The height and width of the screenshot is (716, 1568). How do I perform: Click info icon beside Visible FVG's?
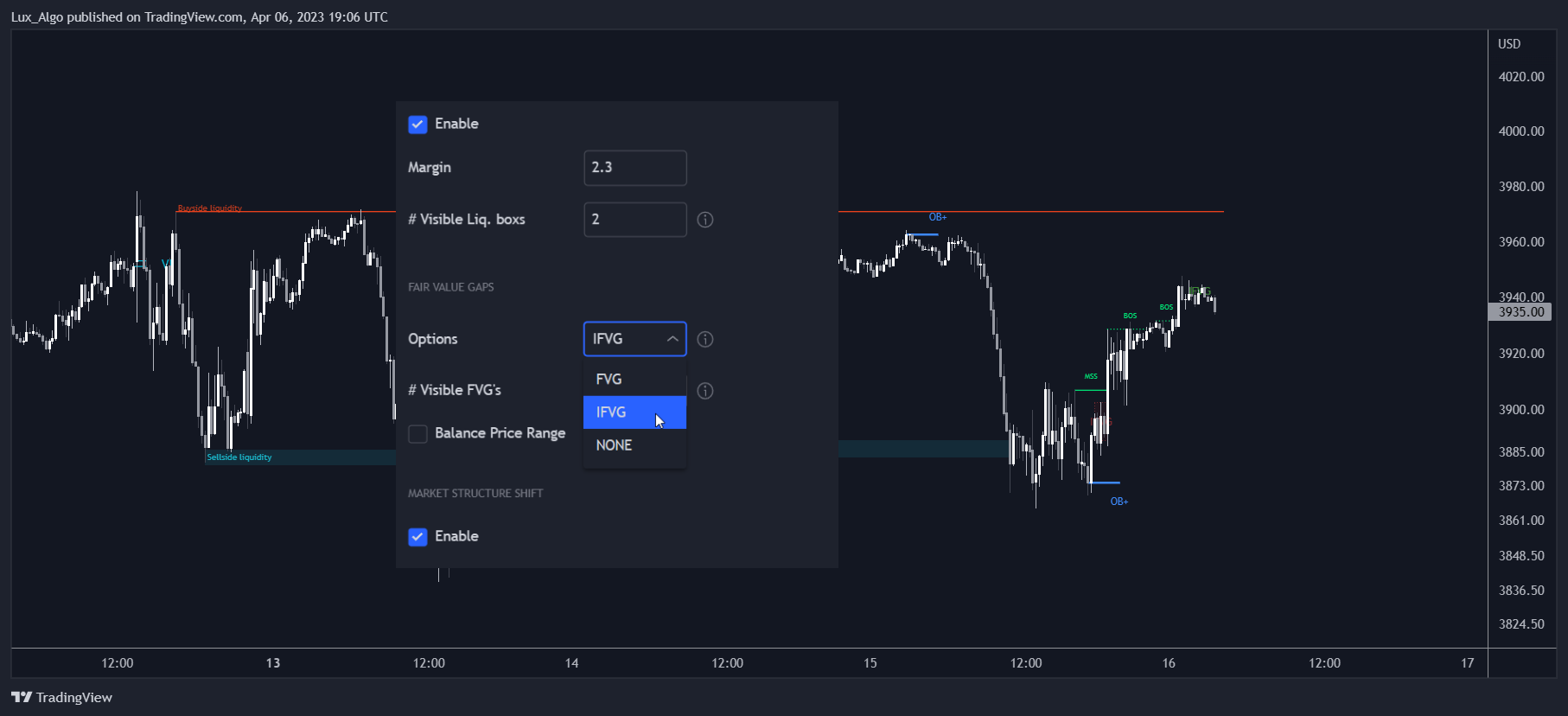705,391
